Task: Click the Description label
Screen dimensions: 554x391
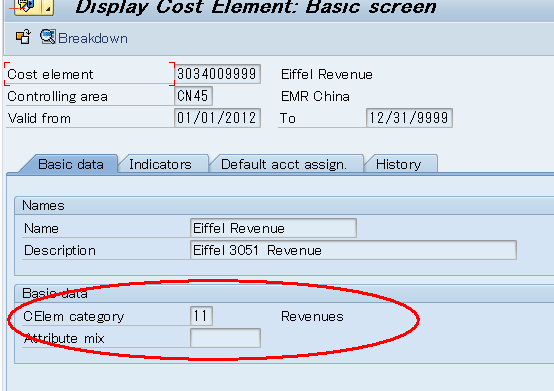Action: point(60,250)
